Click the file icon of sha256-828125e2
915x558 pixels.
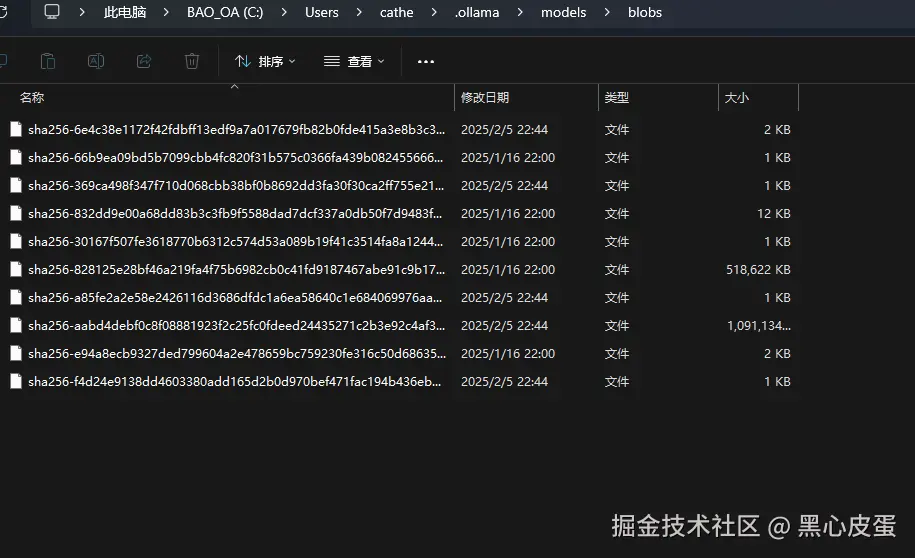coord(16,270)
